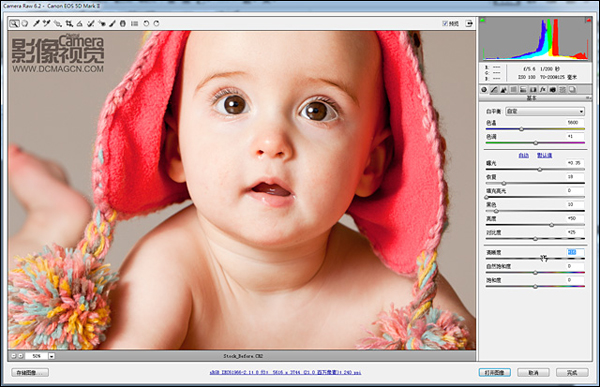
Task: Select the Crop tool
Action: [x=69, y=24]
